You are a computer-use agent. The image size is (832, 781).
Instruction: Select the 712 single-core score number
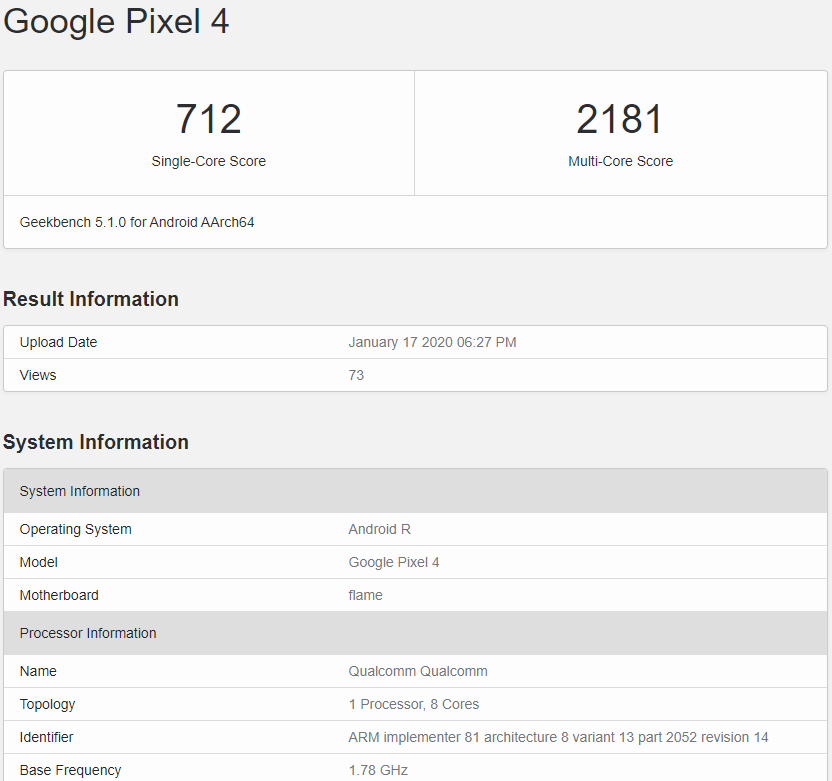tap(209, 119)
